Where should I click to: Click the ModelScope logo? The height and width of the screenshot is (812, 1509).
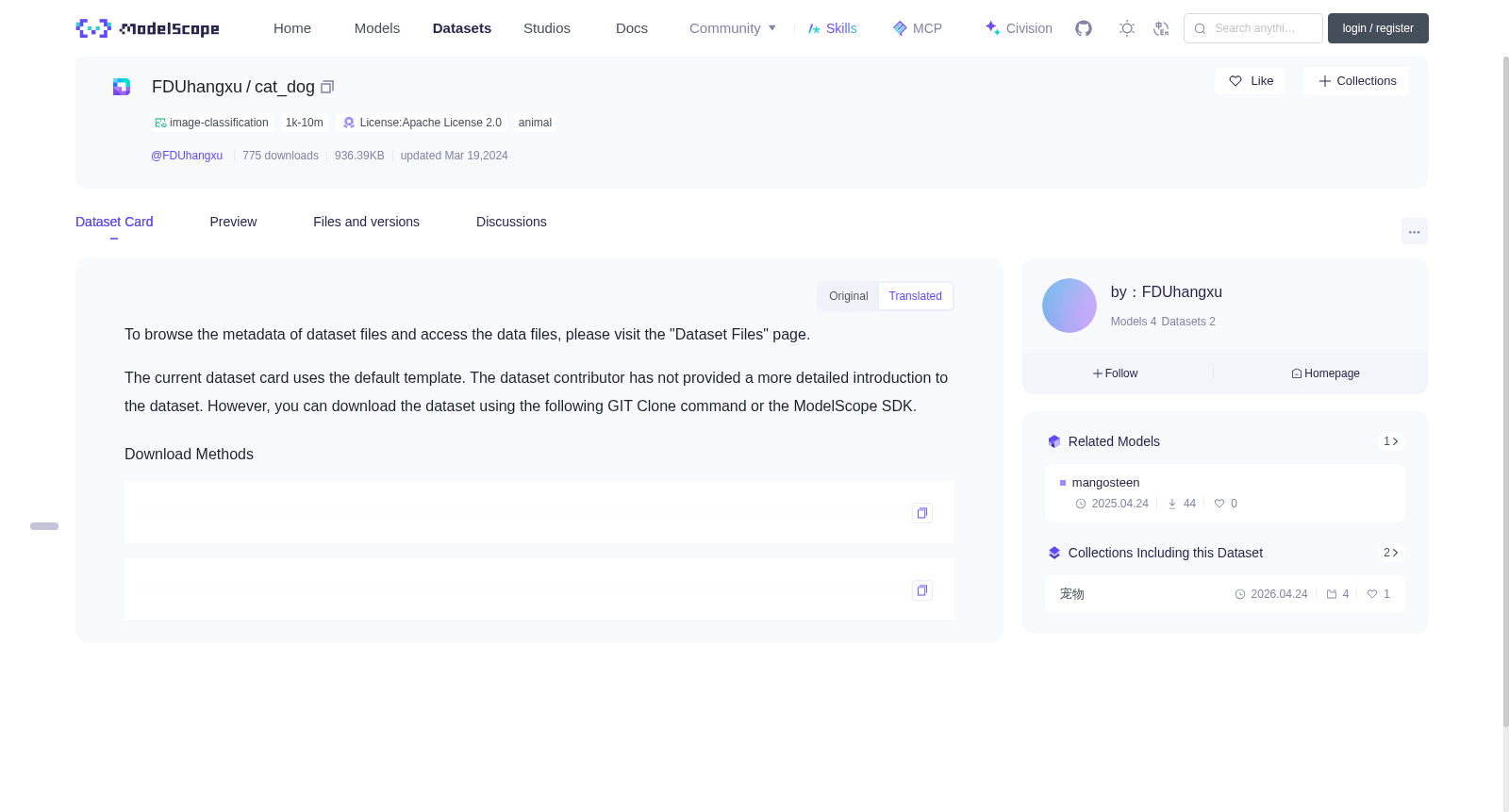click(x=147, y=28)
